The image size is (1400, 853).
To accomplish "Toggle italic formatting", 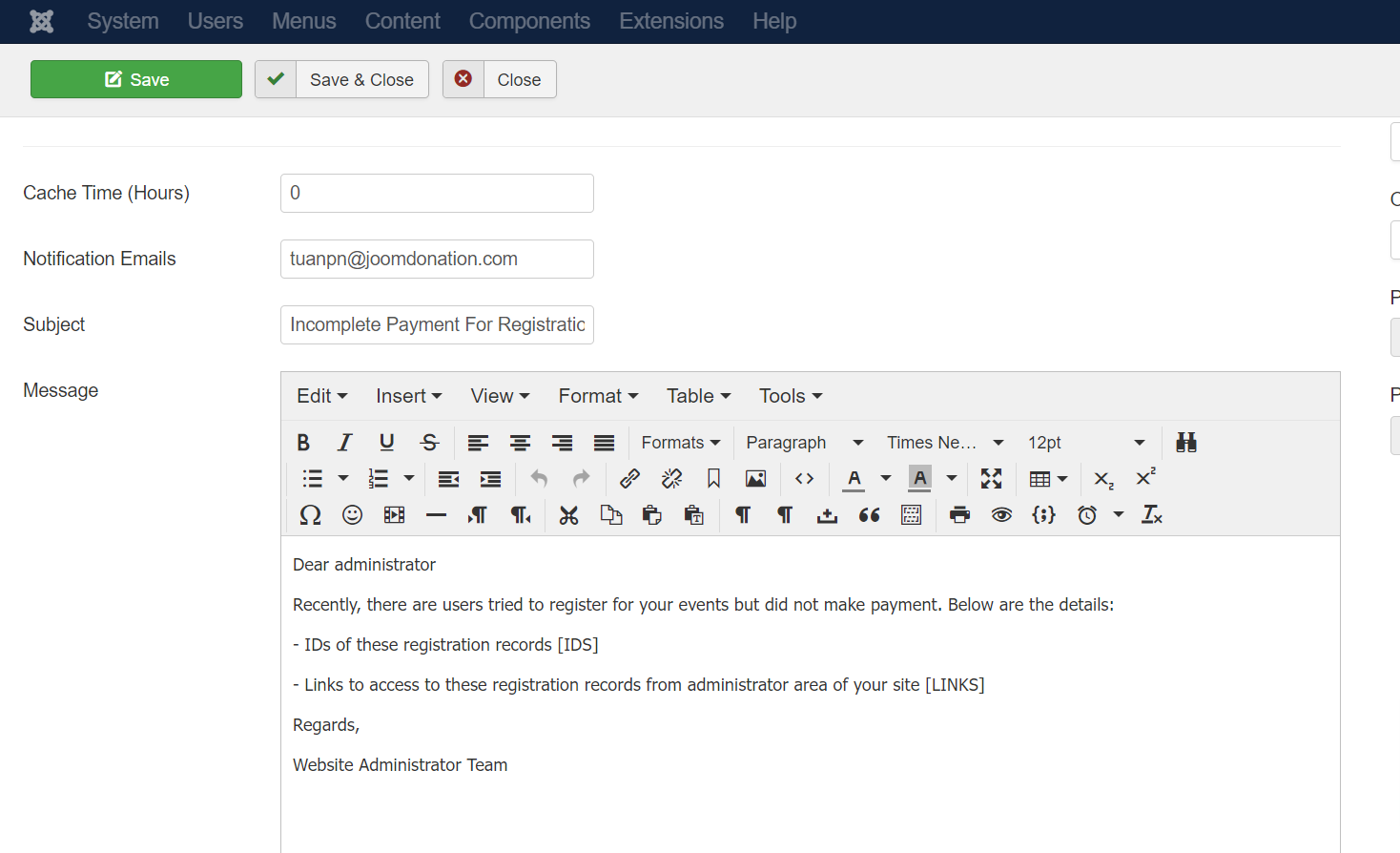I will tap(345, 443).
